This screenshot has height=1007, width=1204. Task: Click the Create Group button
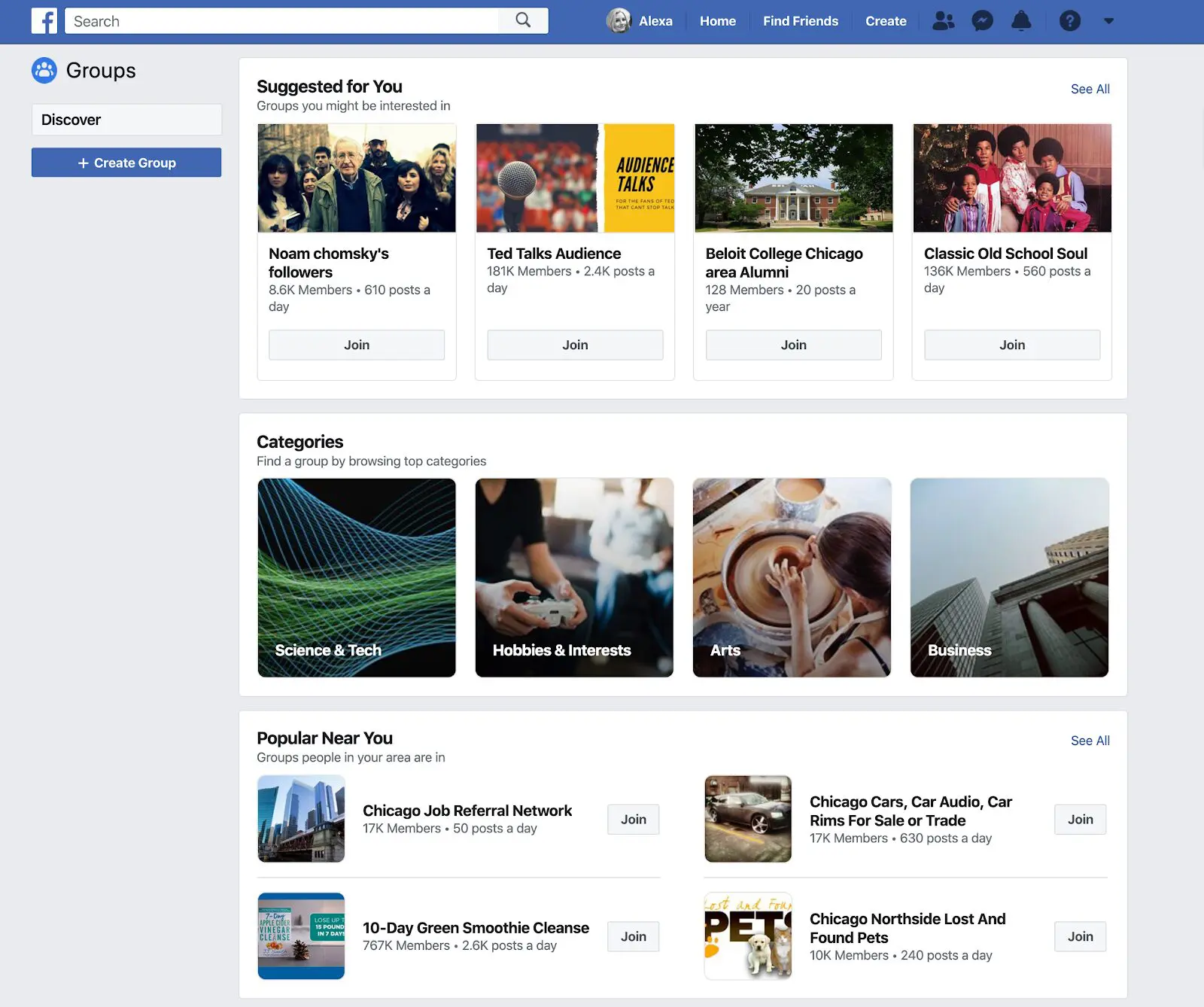pyautogui.click(x=126, y=163)
